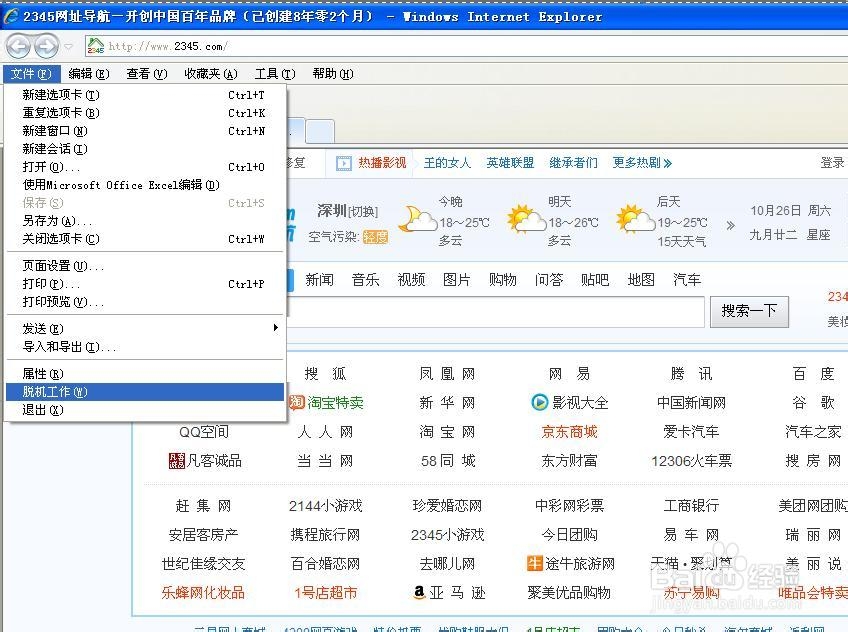Click the 凡客诚品 red logo icon
The height and width of the screenshot is (632, 848).
176,461
